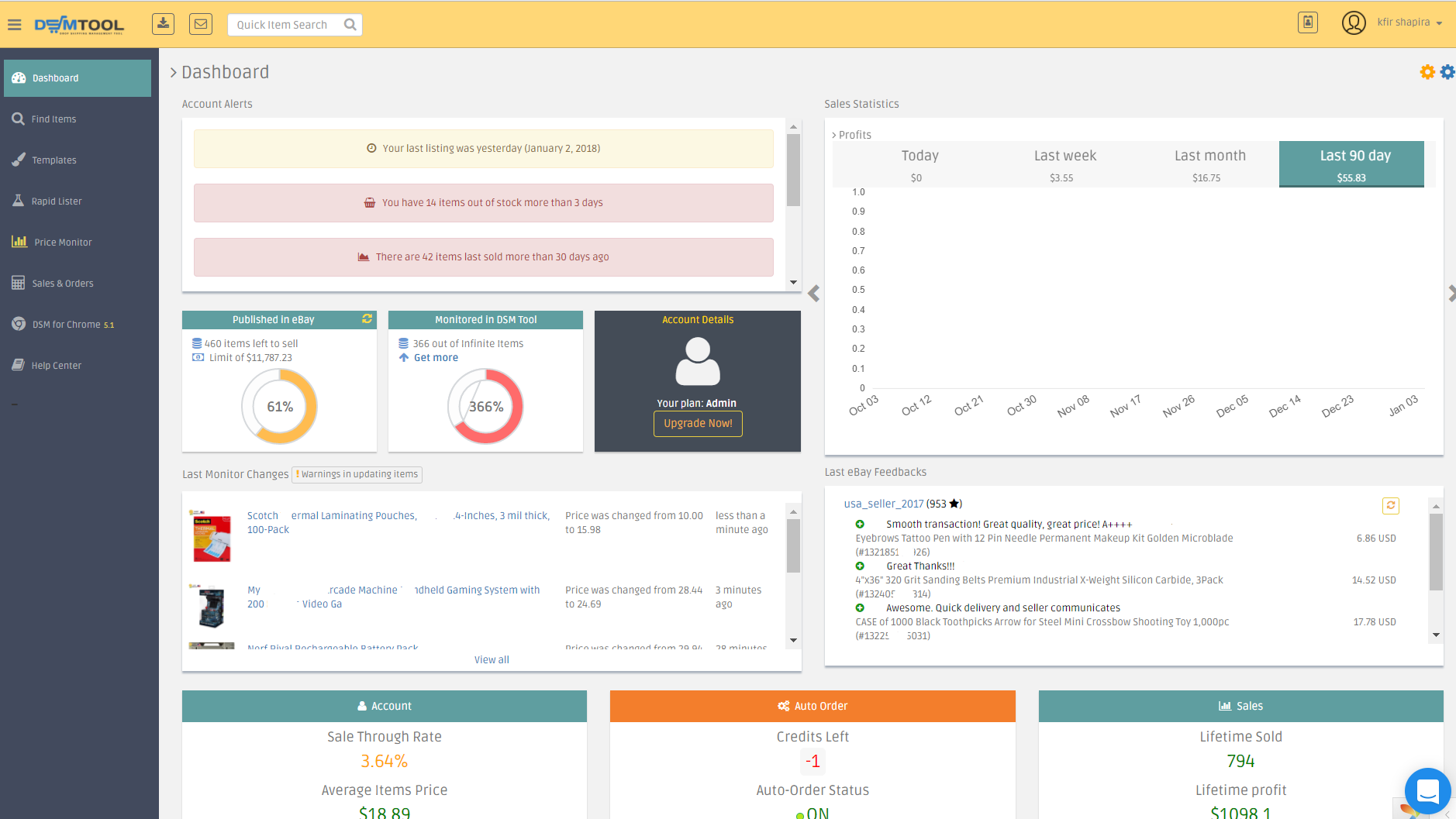Refresh the Published in eBay widget
Image resolution: width=1456 pixels, height=819 pixels.
click(x=367, y=318)
